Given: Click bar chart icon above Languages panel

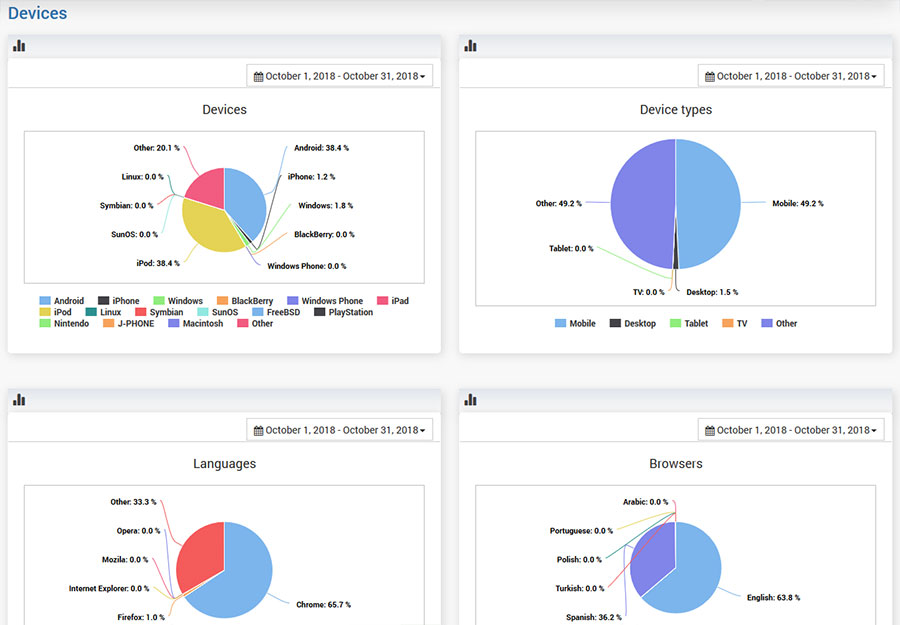Looking at the screenshot, I should (19, 400).
